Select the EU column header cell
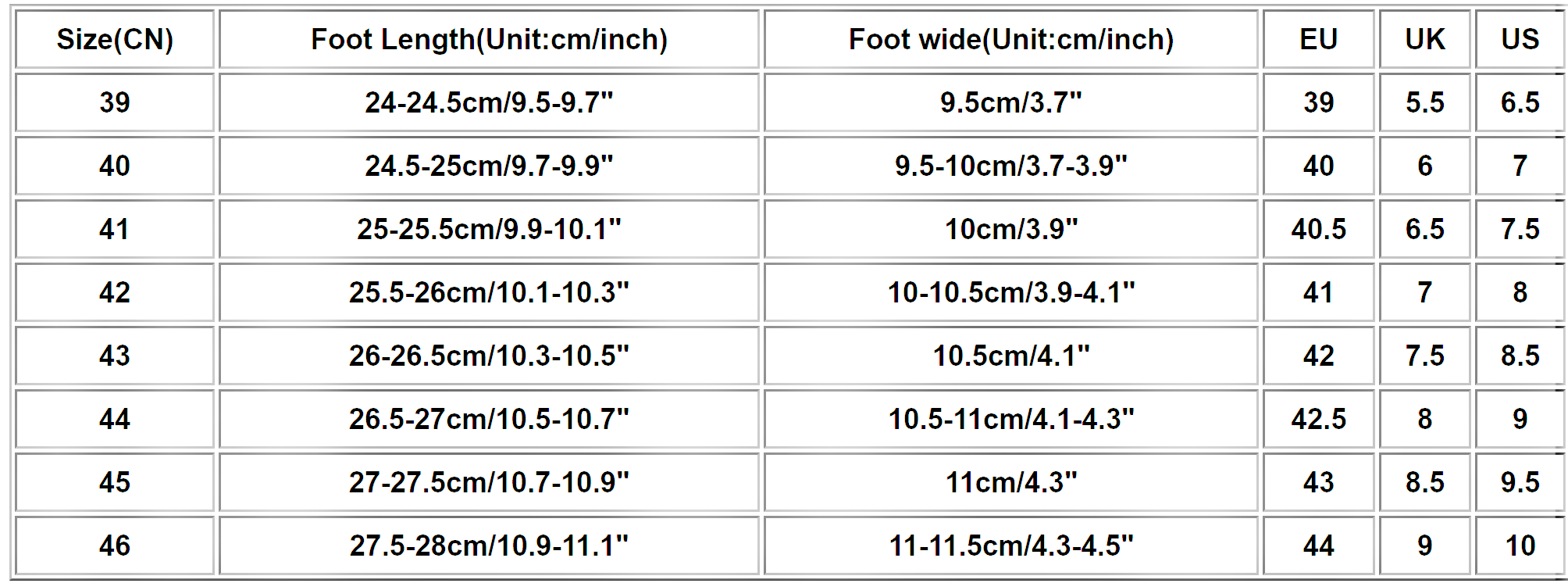1568x583 pixels. point(1318,39)
